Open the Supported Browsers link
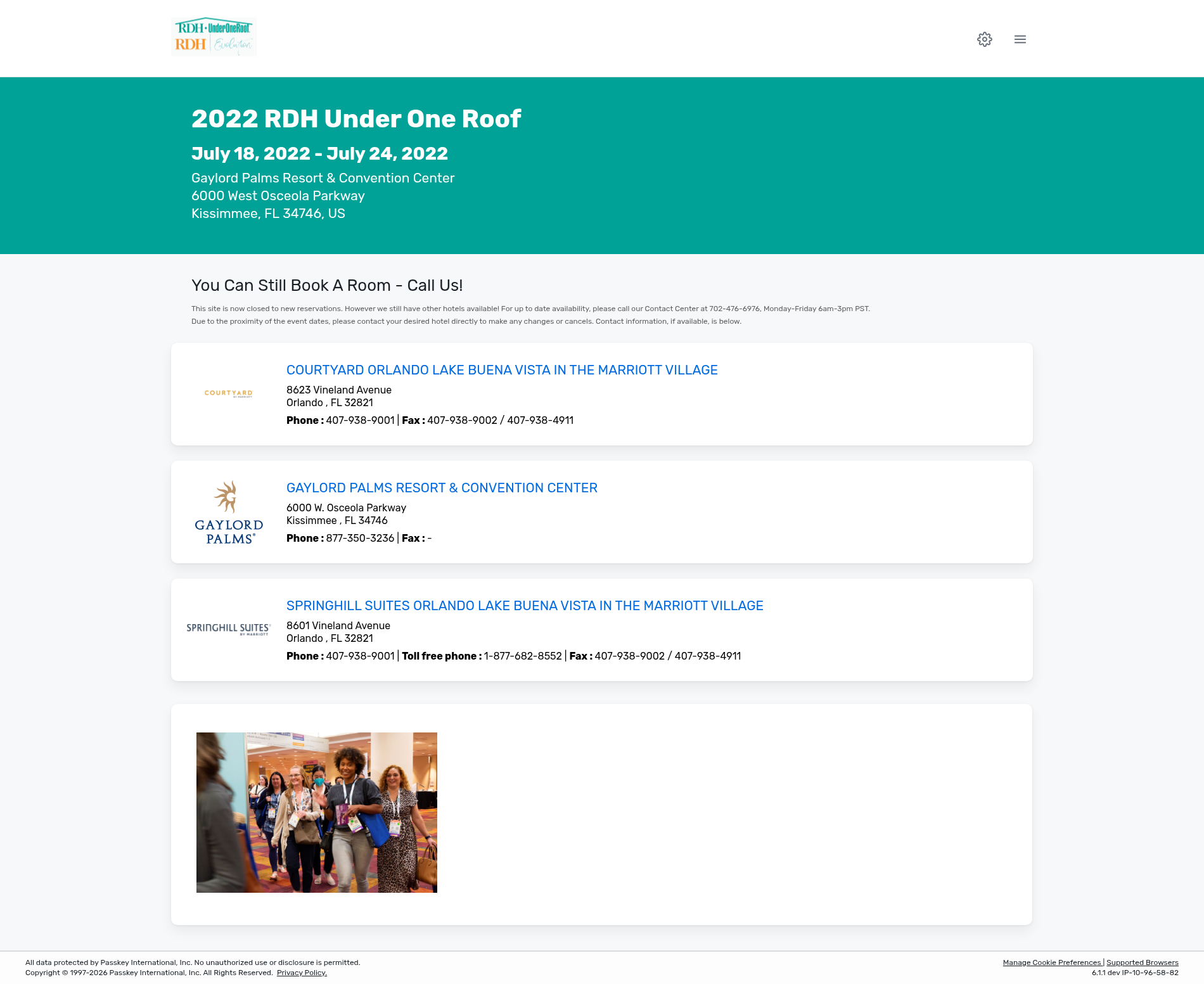 pos(1143,962)
